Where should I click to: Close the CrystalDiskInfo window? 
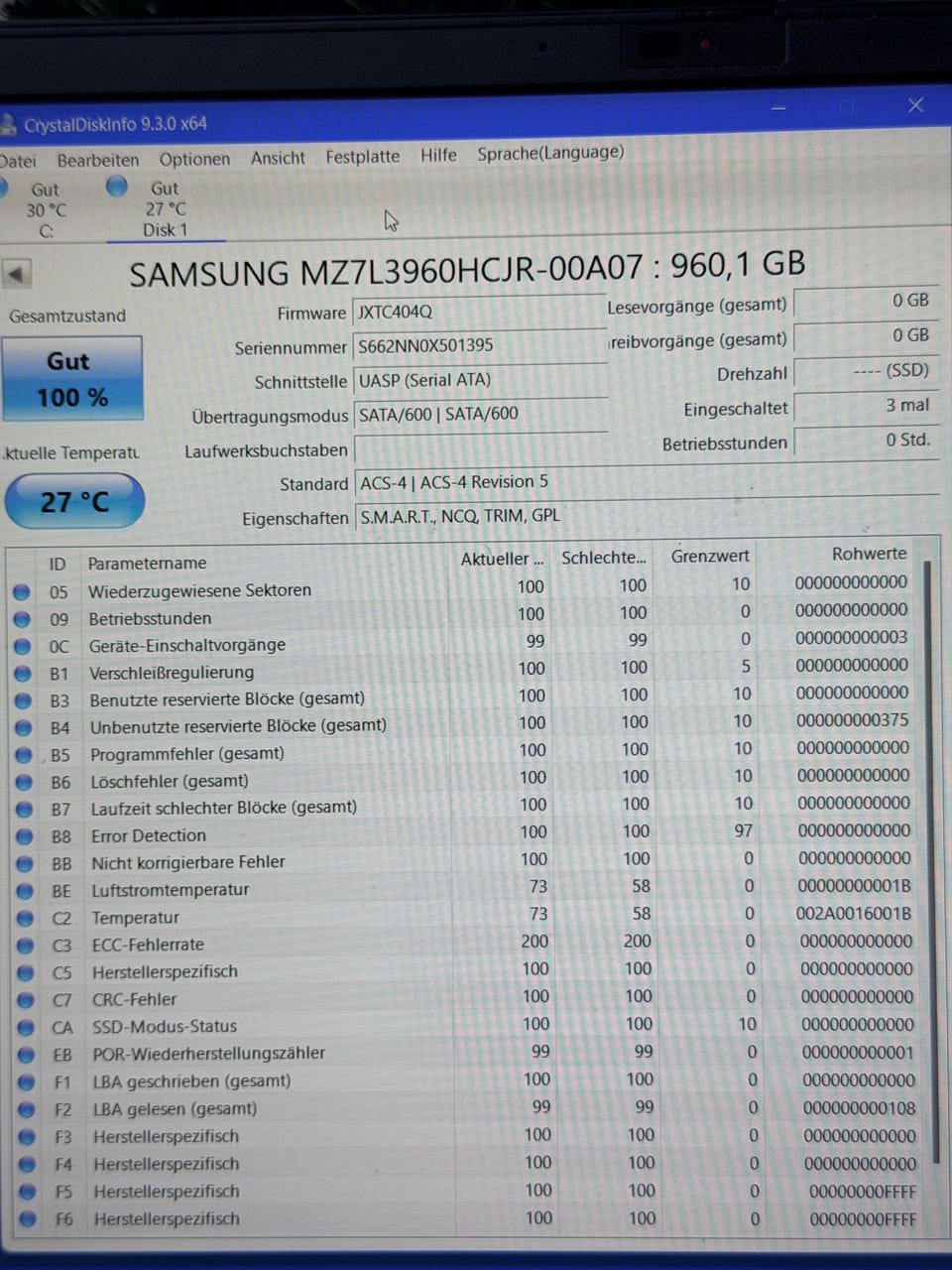coord(915,105)
